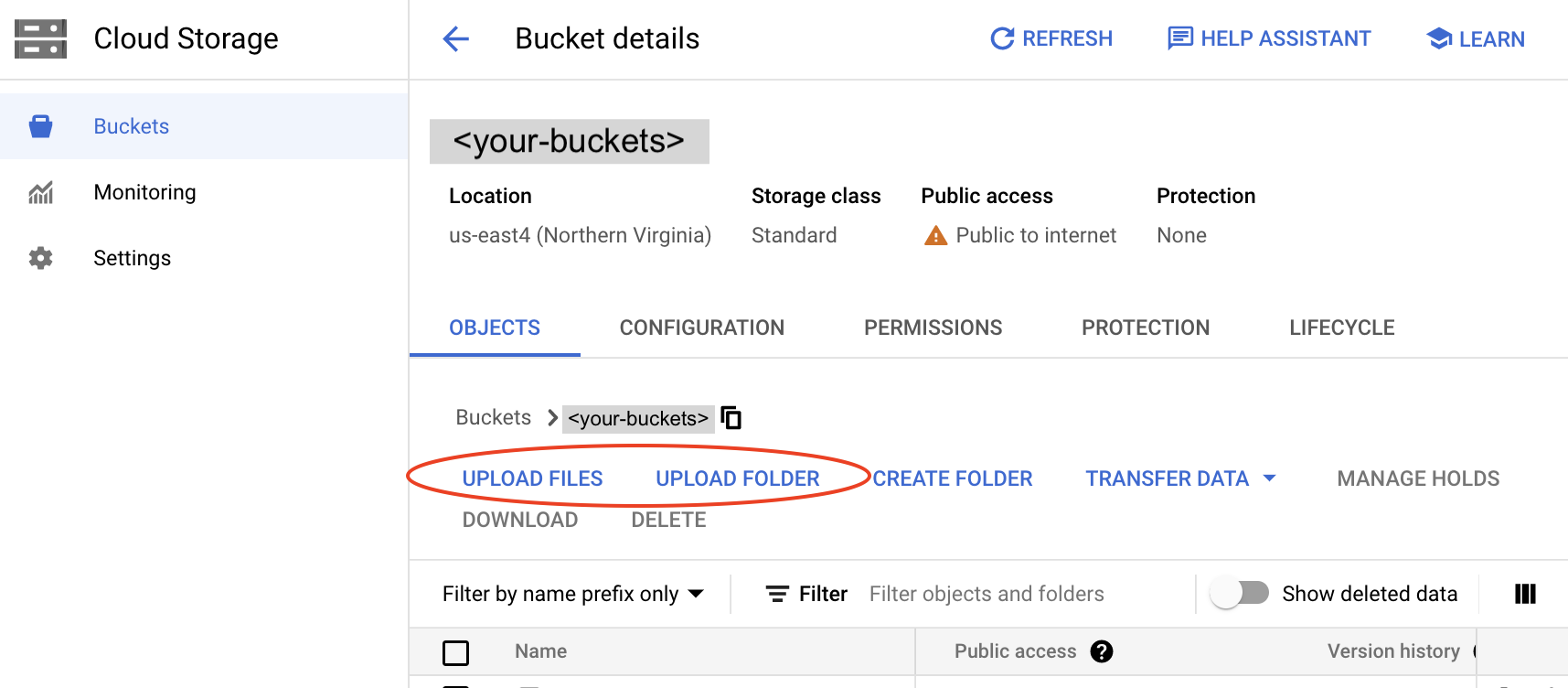Toggle Show deleted data switch
Viewport: 1568px width, 688px height.
pyautogui.click(x=1240, y=594)
